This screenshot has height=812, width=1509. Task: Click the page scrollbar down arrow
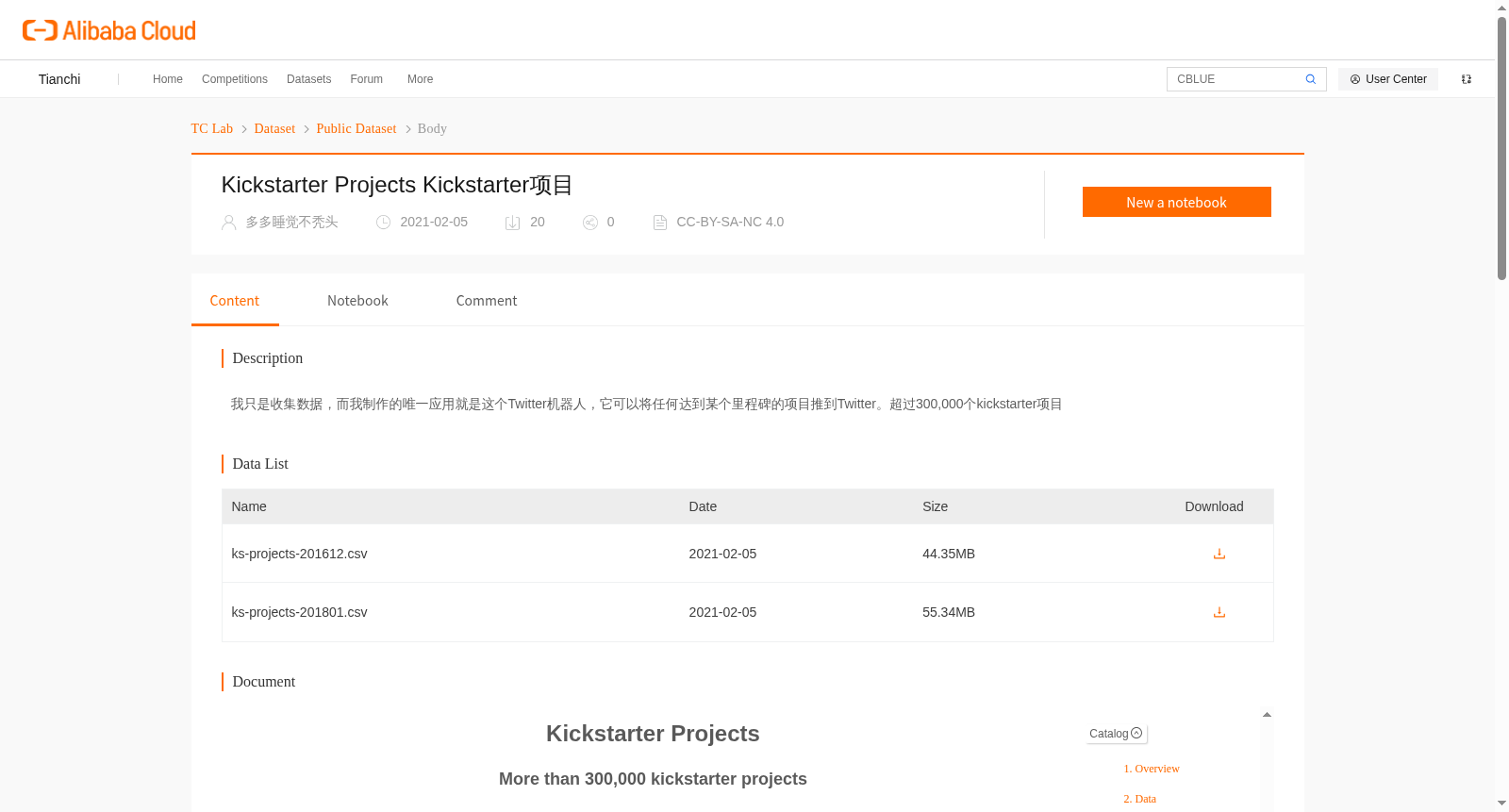point(1501,804)
